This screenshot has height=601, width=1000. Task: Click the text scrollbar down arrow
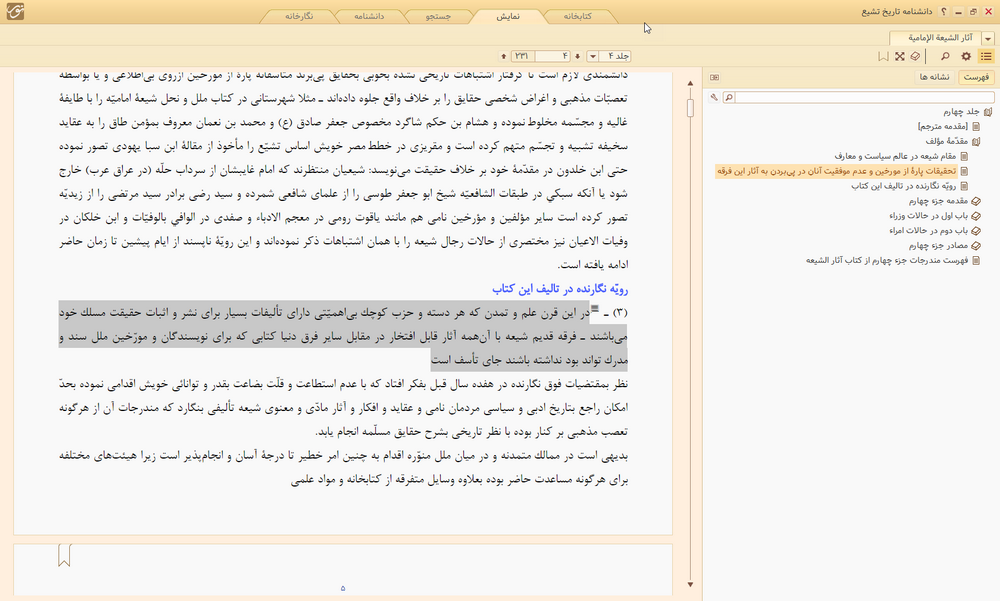690,584
